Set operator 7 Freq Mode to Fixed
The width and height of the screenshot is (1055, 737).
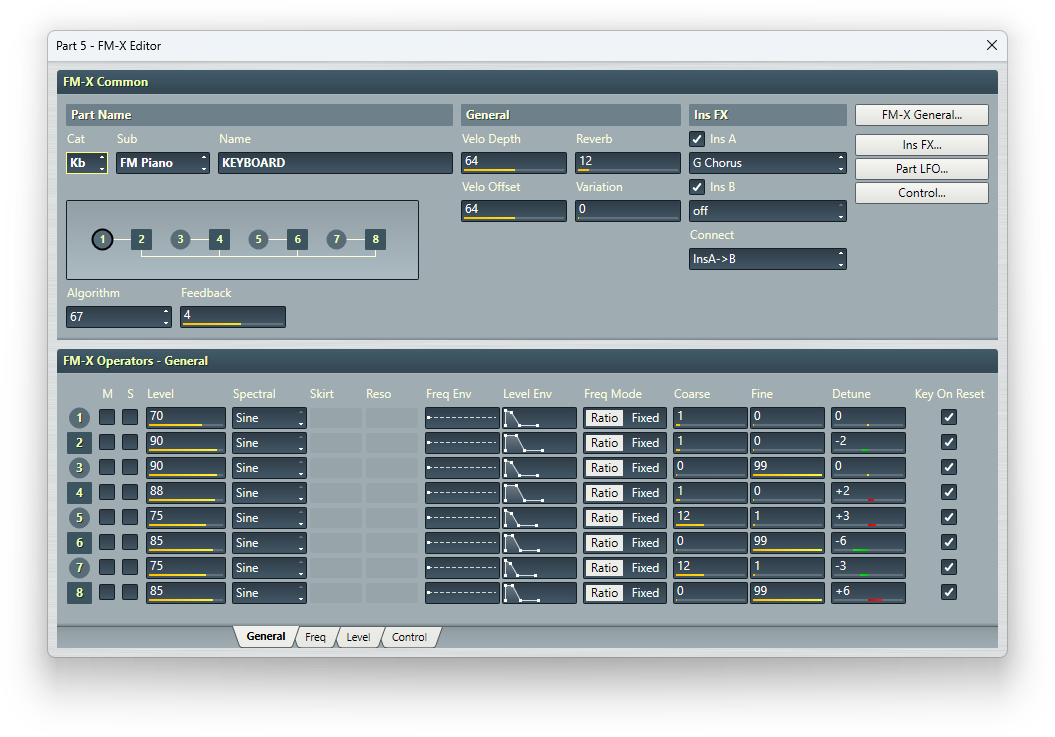pyautogui.click(x=645, y=568)
